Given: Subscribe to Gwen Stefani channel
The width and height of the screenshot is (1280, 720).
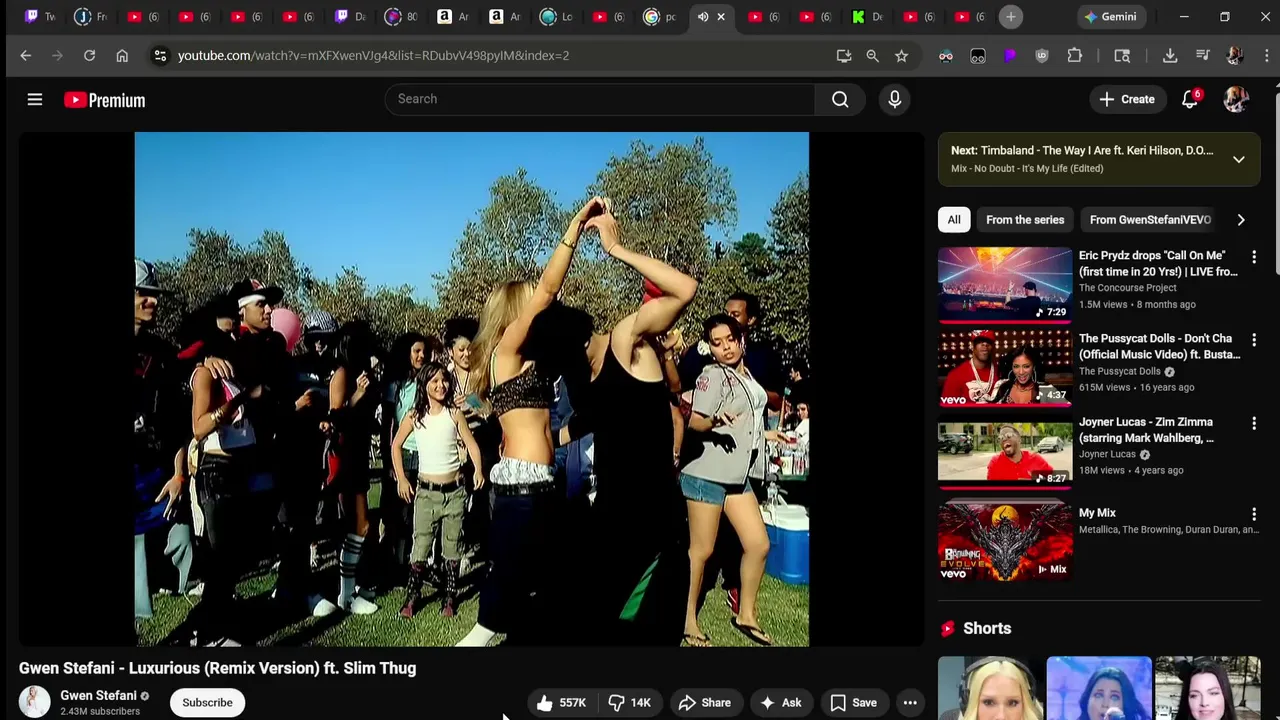Looking at the screenshot, I should pos(207,703).
